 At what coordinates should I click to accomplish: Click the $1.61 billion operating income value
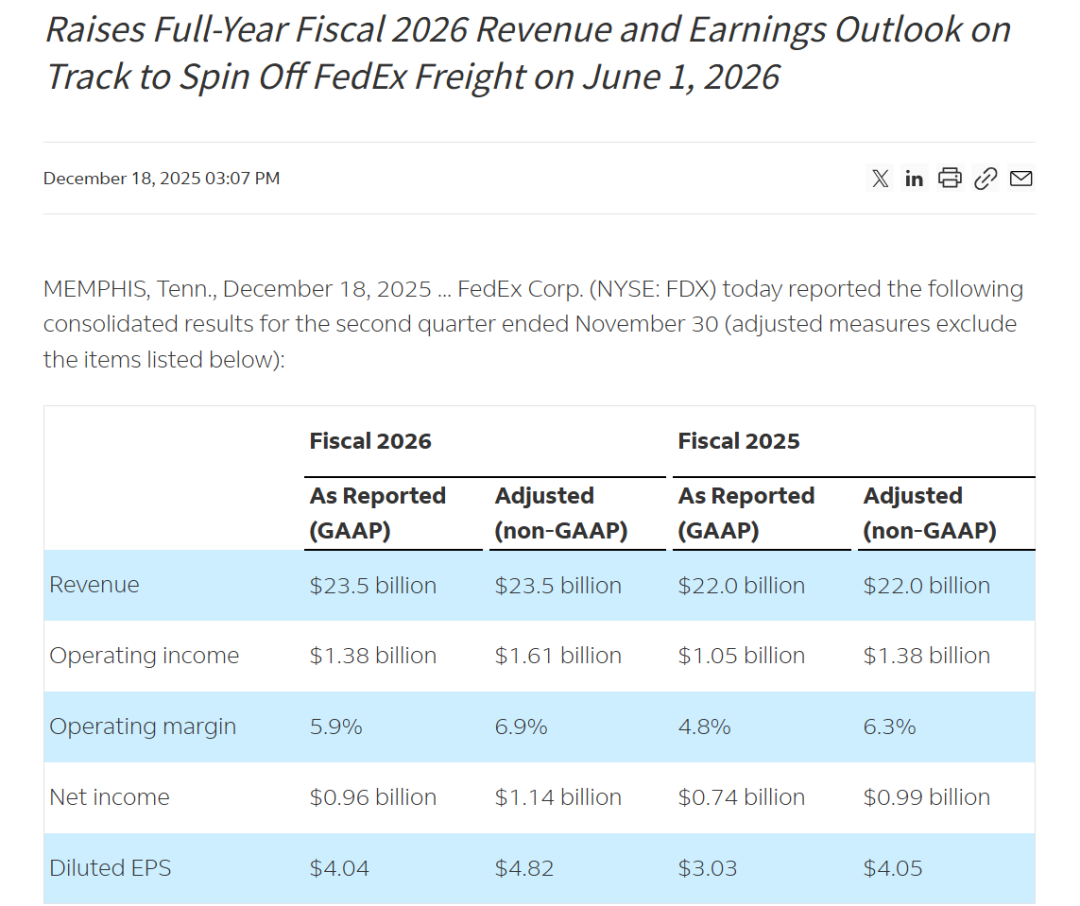click(x=558, y=656)
